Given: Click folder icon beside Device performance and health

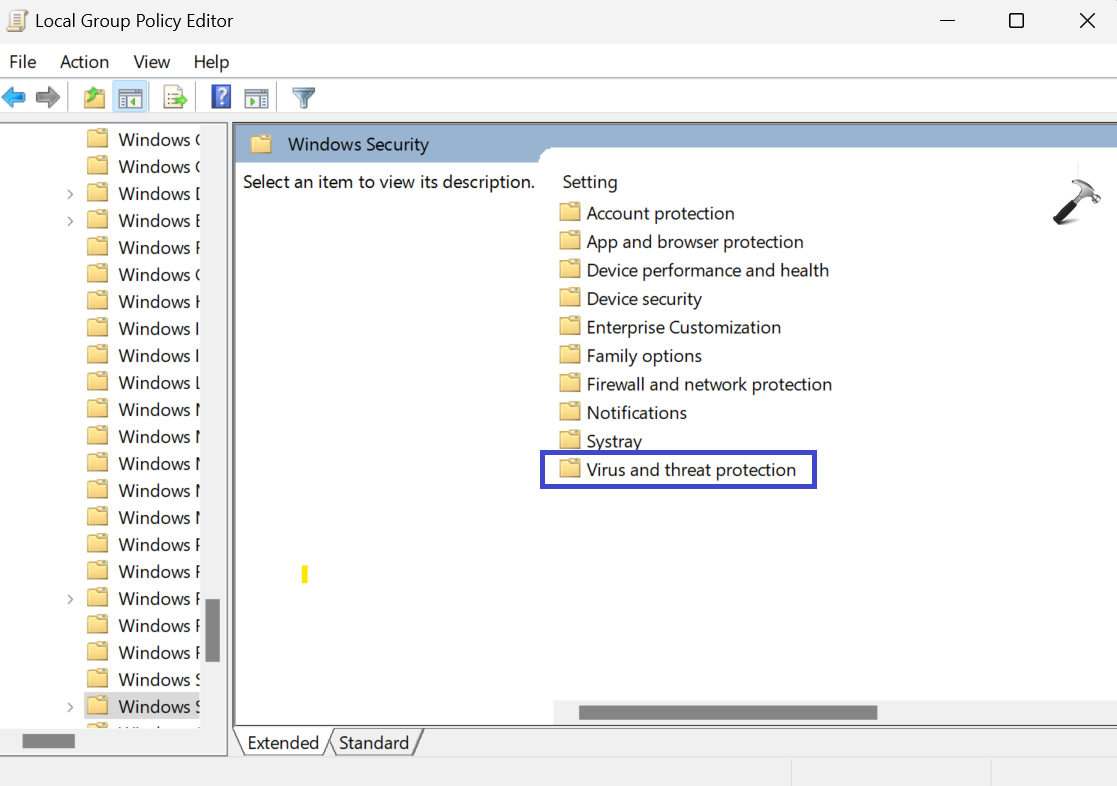Looking at the screenshot, I should (569, 269).
